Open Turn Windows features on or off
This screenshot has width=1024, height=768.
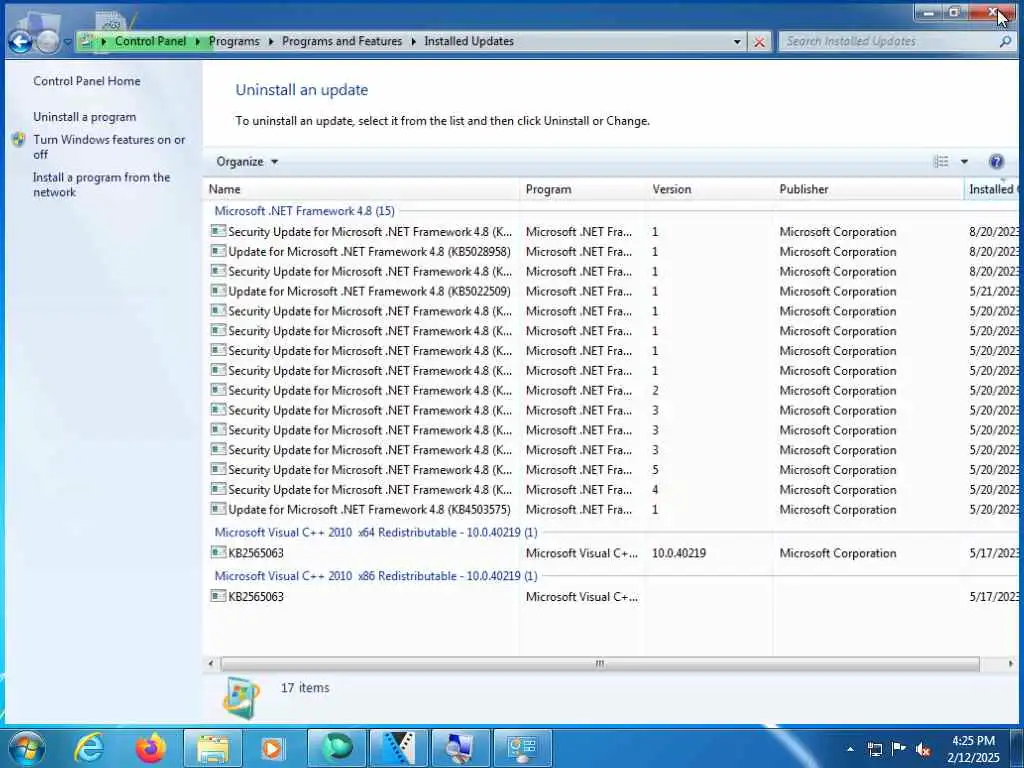[109, 147]
